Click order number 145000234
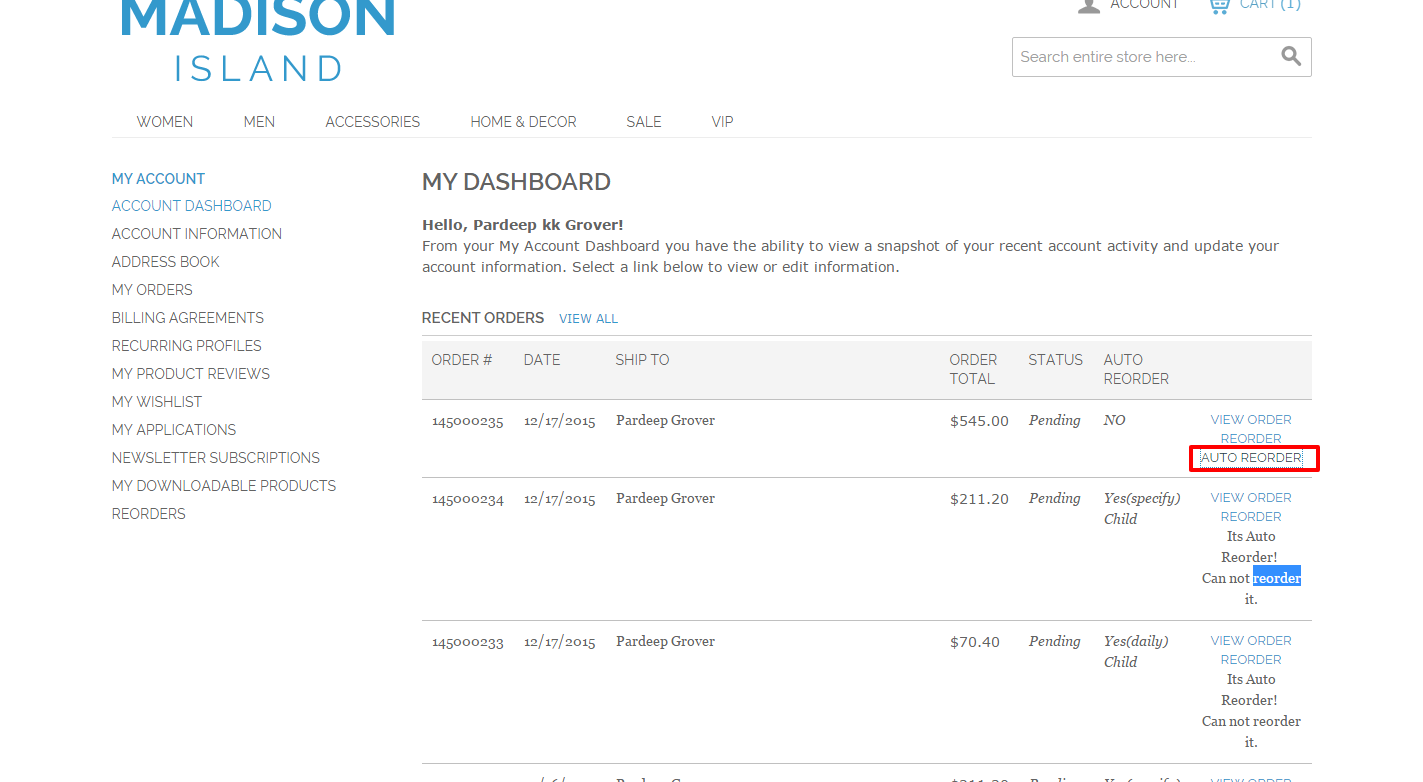 click(x=468, y=499)
